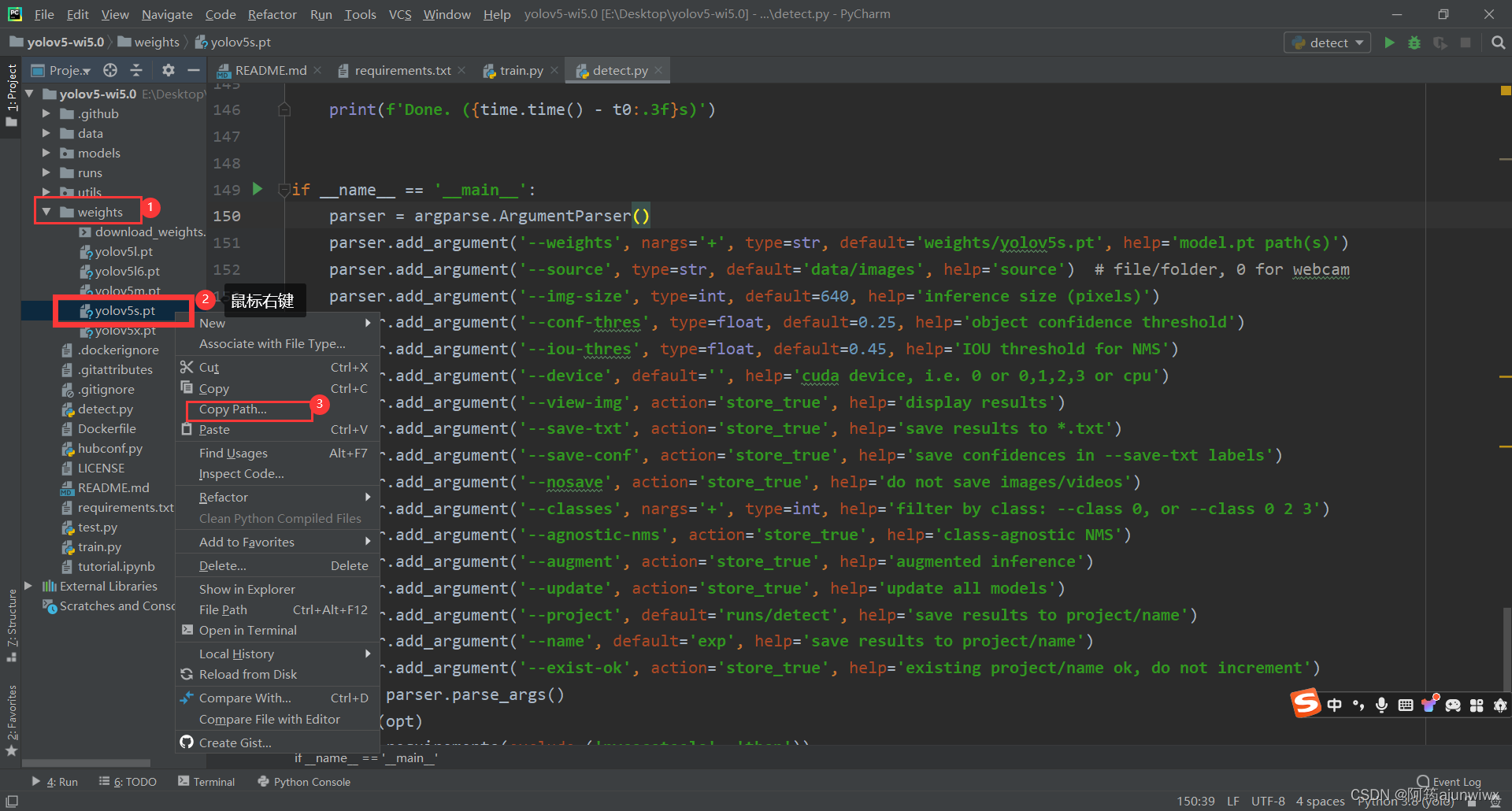Choose Create Gist... in context menu
Image resolution: width=1512 pixels, height=811 pixels.
pyautogui.click(x=276, y=742)
